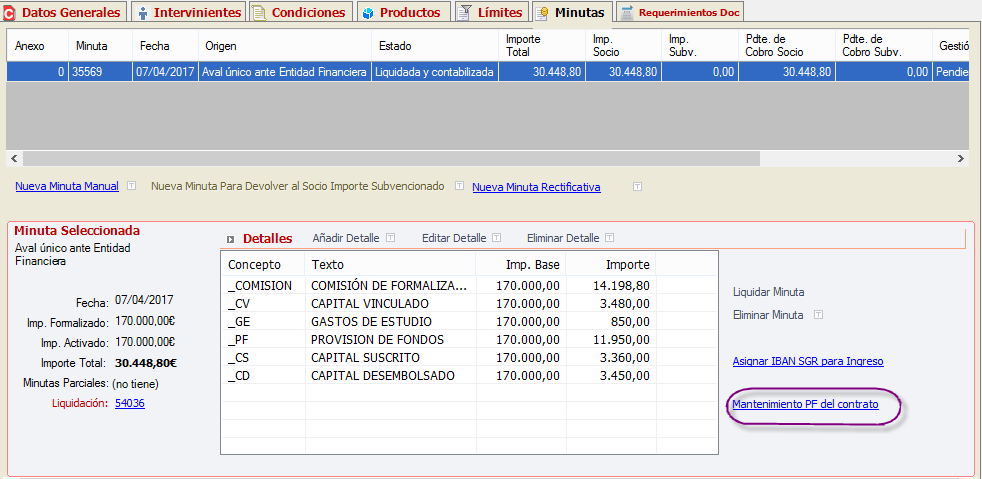Click the Nueva Minuta Manual link

click(67, 186)
